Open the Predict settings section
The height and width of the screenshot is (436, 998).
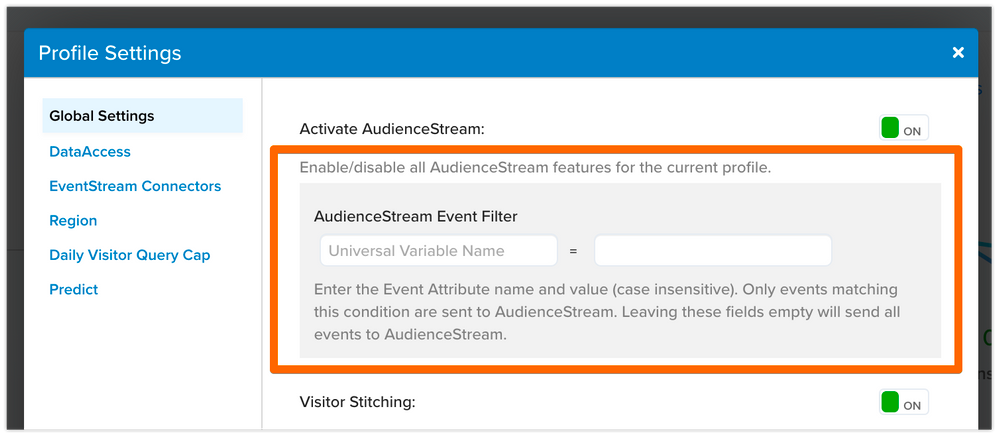74,290
